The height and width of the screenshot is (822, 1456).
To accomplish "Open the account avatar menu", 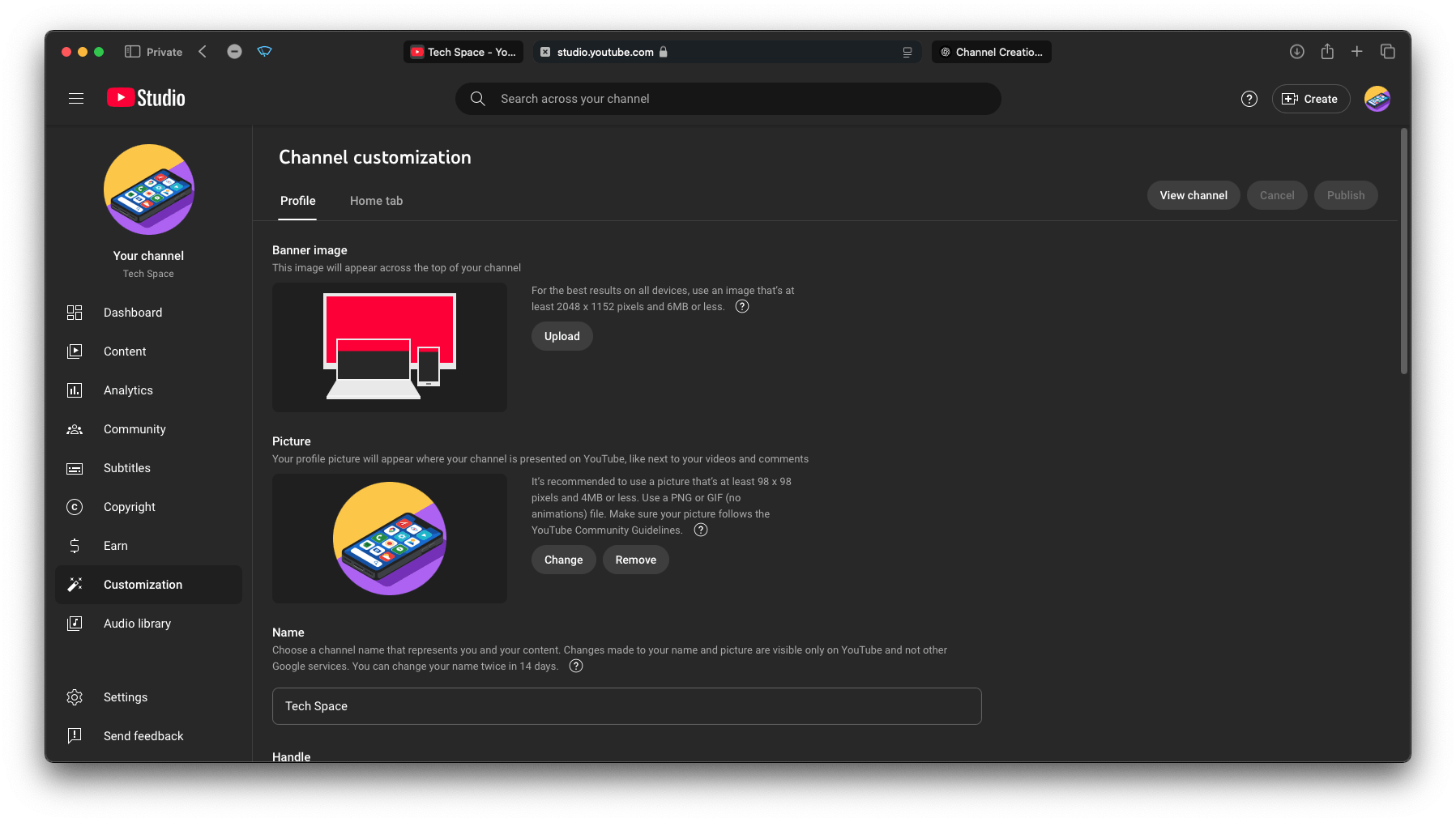I will 1377,99.
